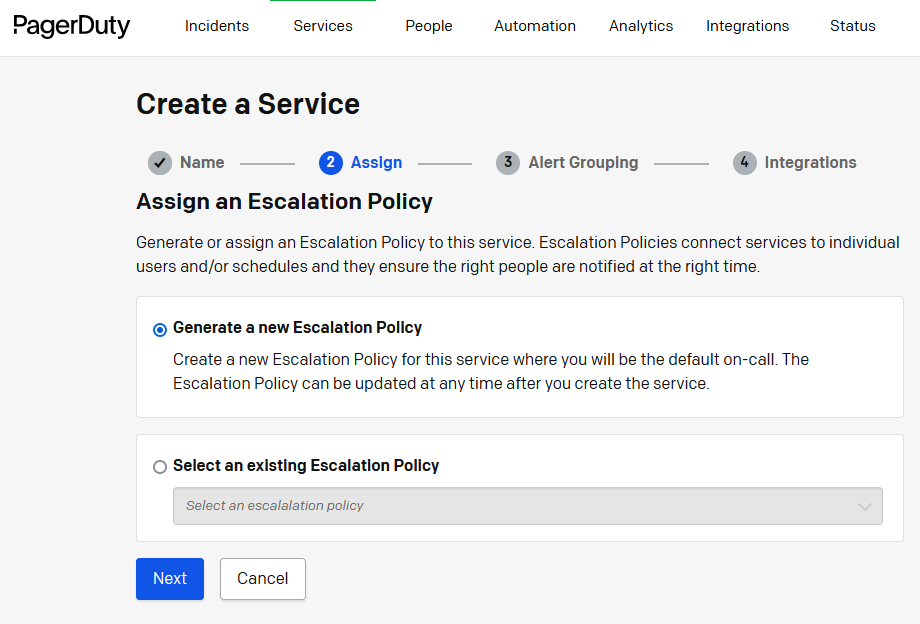Click the step 2 circle icon

pyautogui.click(x=330, y=163)
